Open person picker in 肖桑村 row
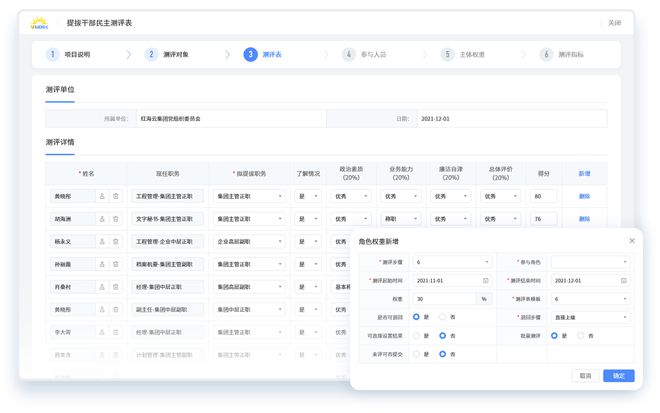 click(x=102, y=287)
